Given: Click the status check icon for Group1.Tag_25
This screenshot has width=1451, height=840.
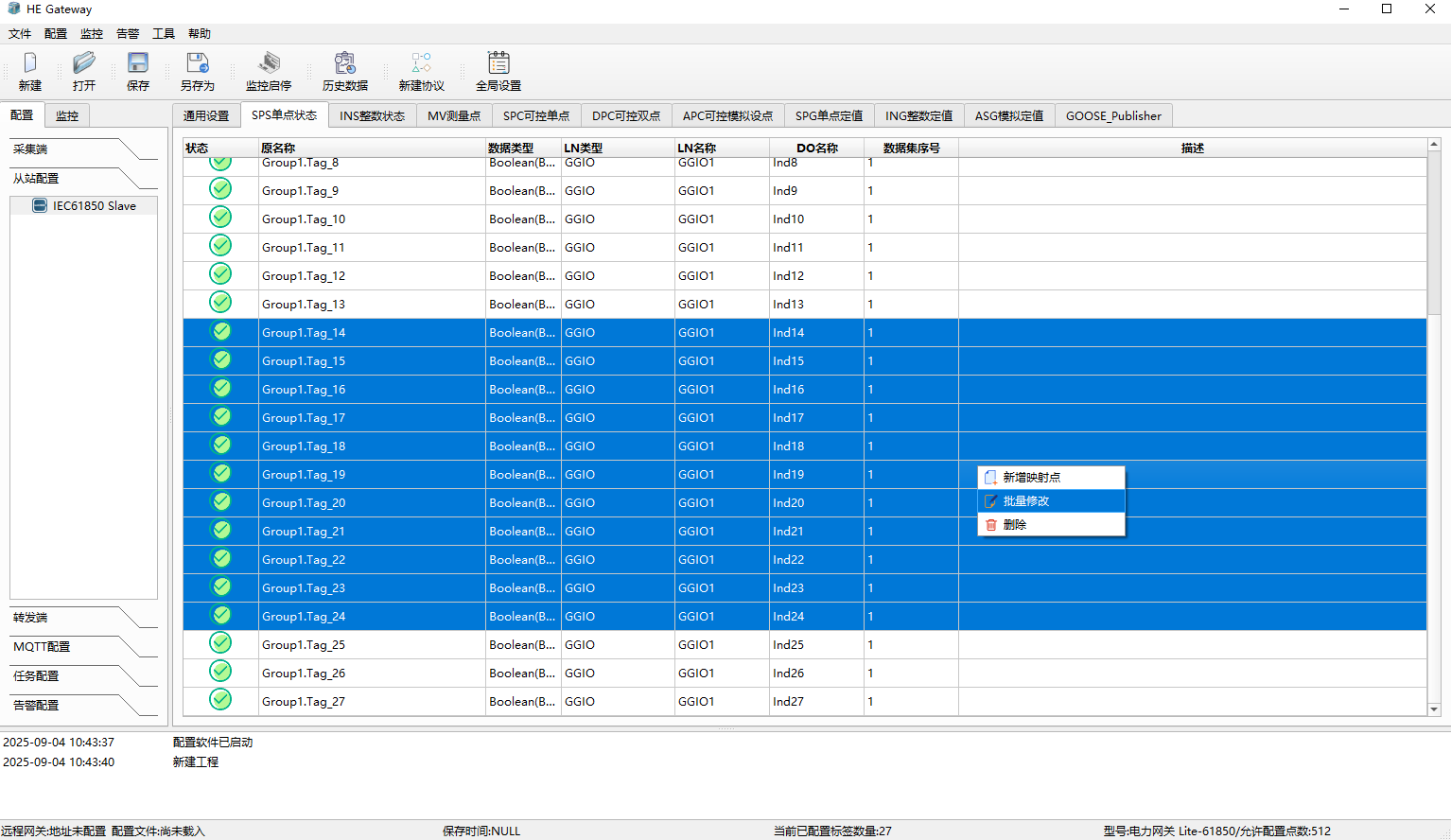Looking at the screenshot, I should pyautogui.click(x=220, y=643).
